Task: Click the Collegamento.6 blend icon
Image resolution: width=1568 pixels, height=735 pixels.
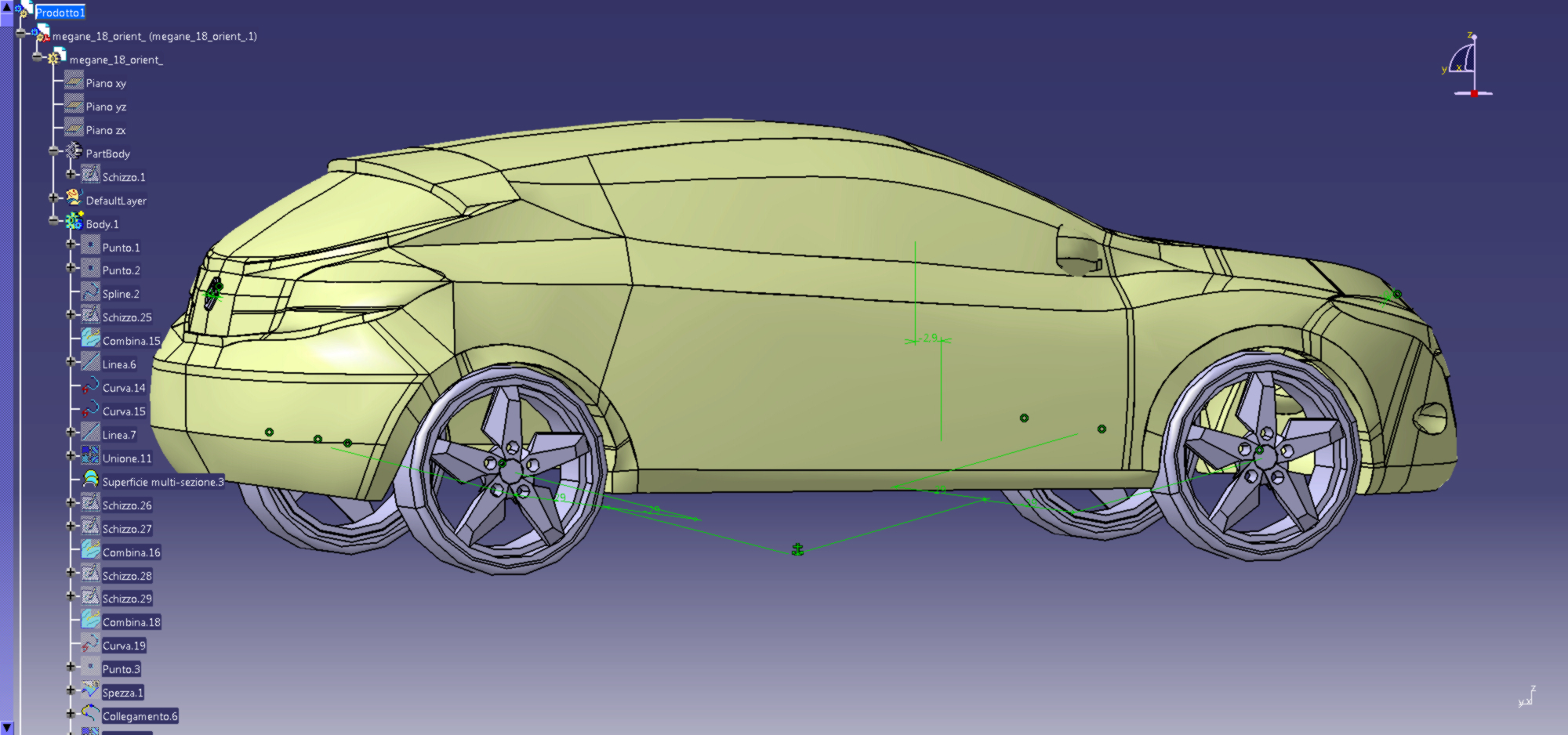Action: [91, 714]
